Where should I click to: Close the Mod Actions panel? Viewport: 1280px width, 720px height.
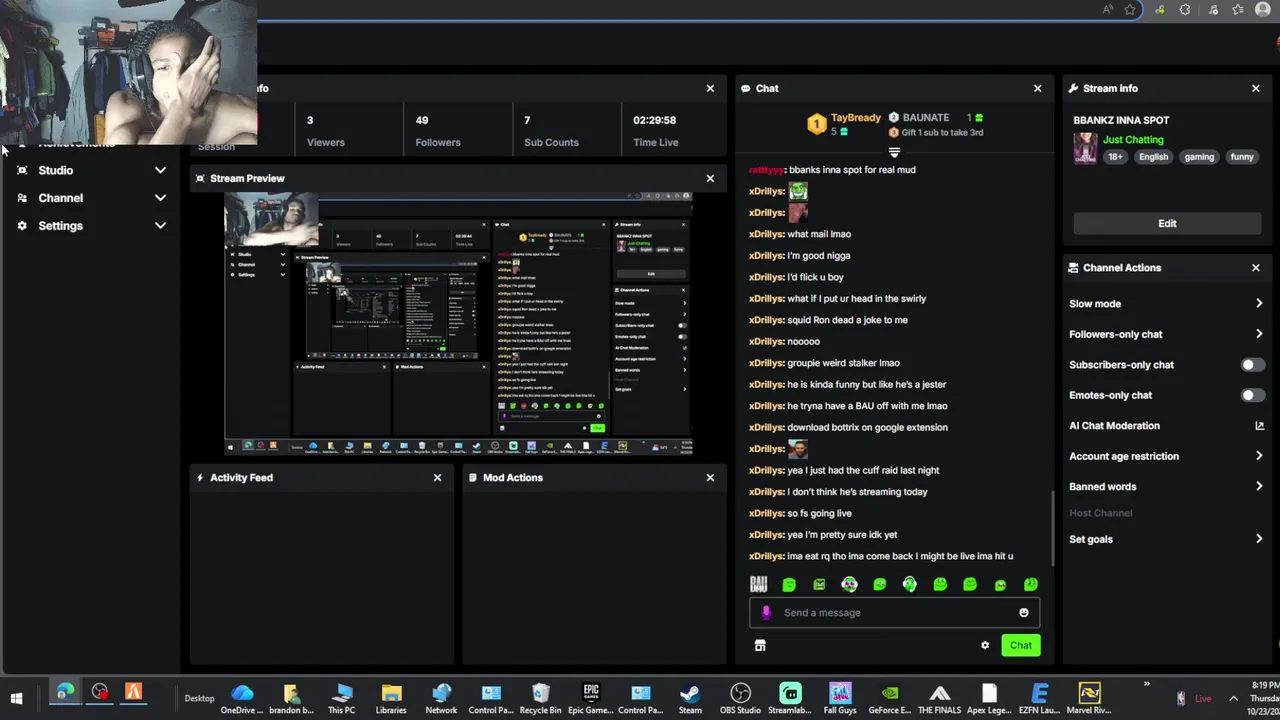tap(710, 478)
